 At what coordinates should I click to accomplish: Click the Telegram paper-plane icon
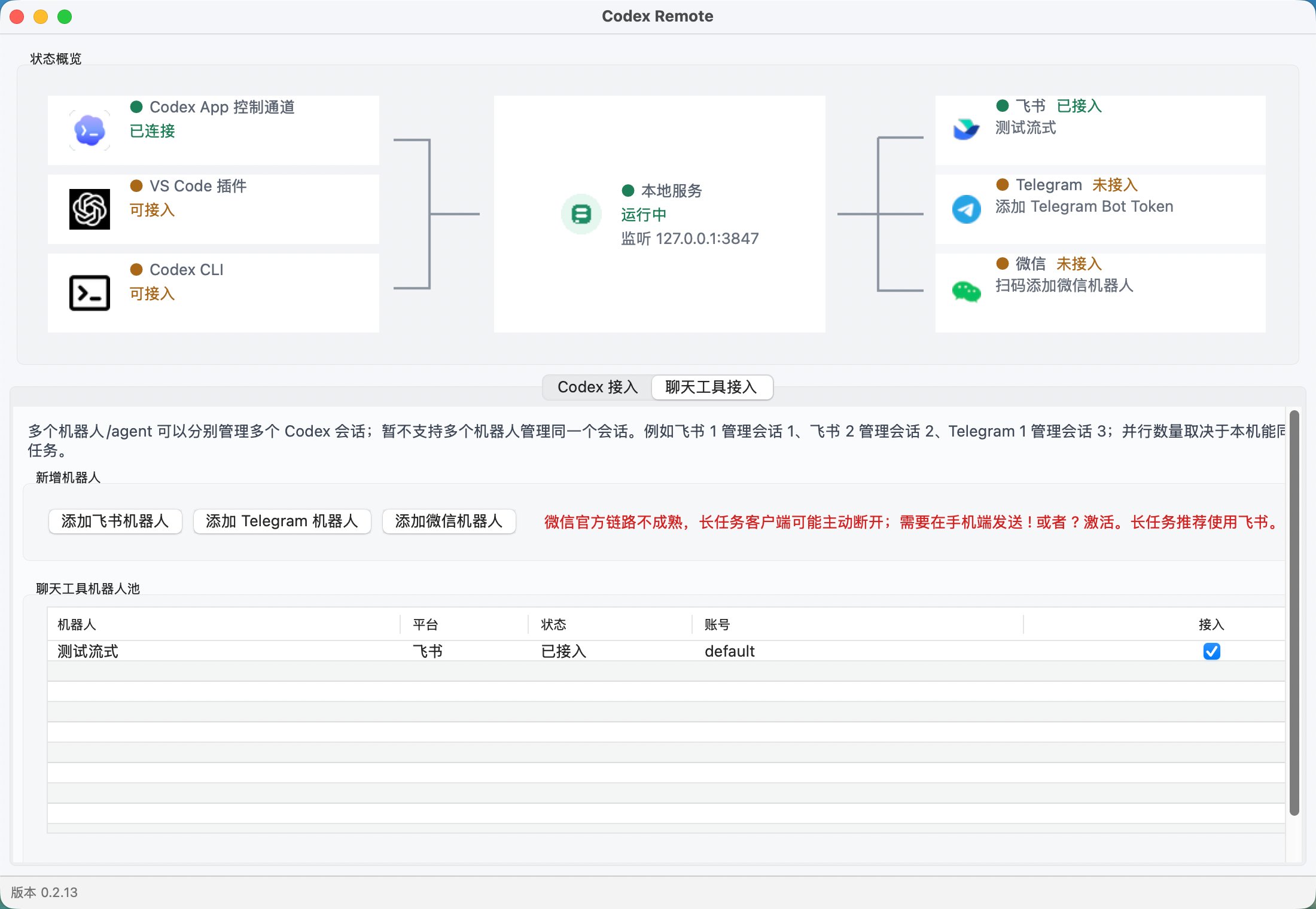(966, 209)
